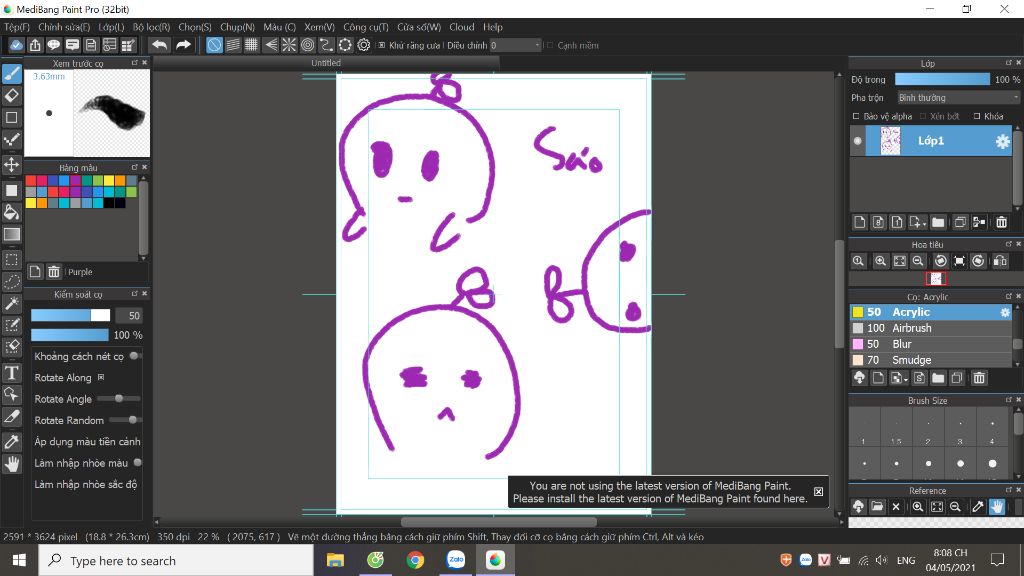Download cloud brush icon in brush panel
The width and height of the screenshot is (1024, 576).
click(859, 378)
